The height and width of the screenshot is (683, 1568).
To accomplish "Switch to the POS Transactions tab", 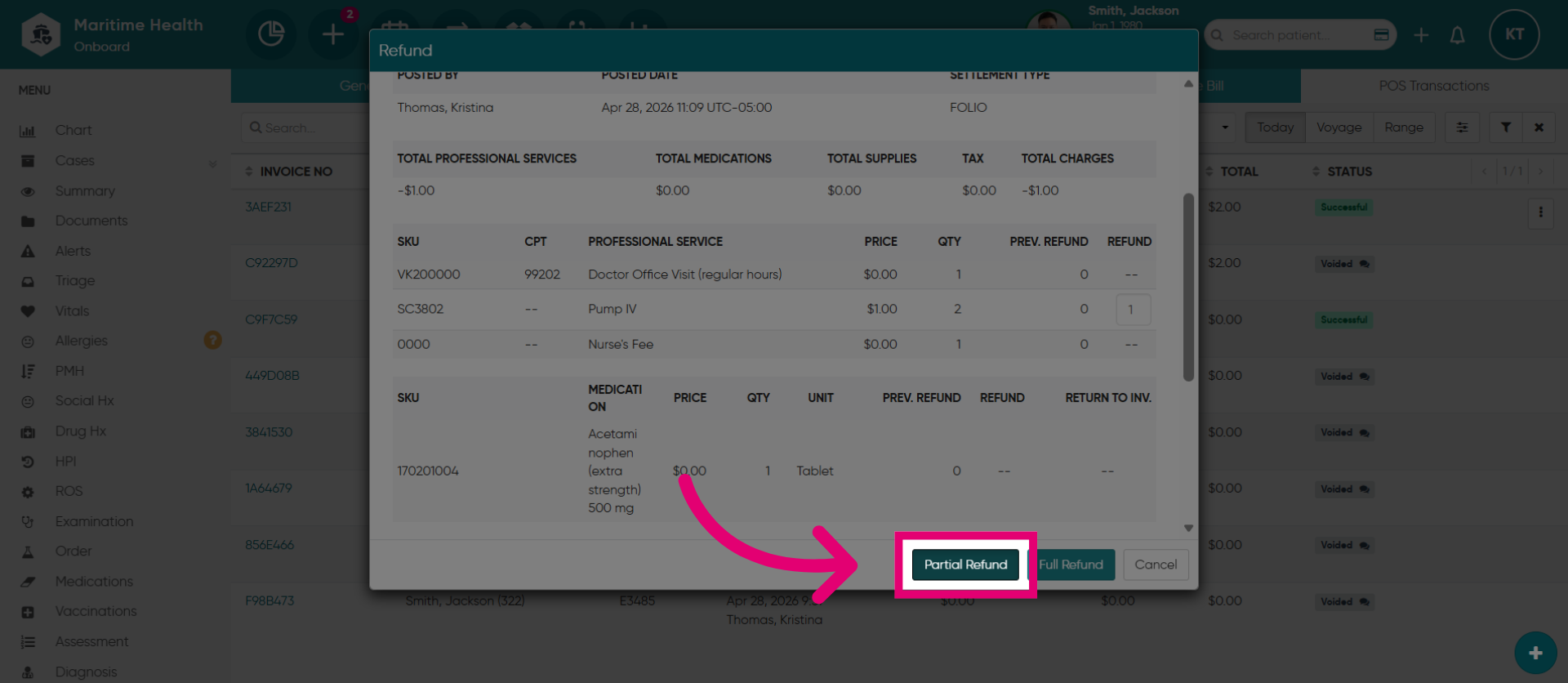I will click(x=1433, y=86).
